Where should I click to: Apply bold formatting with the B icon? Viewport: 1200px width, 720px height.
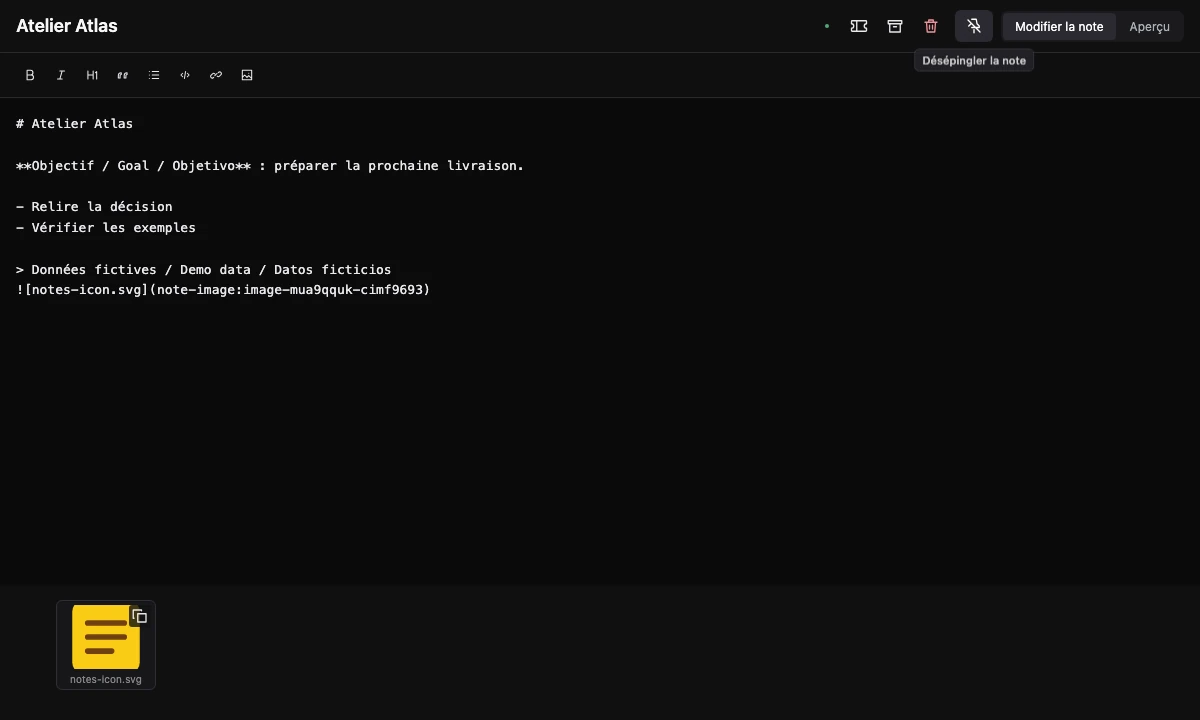tap(30, 75)
